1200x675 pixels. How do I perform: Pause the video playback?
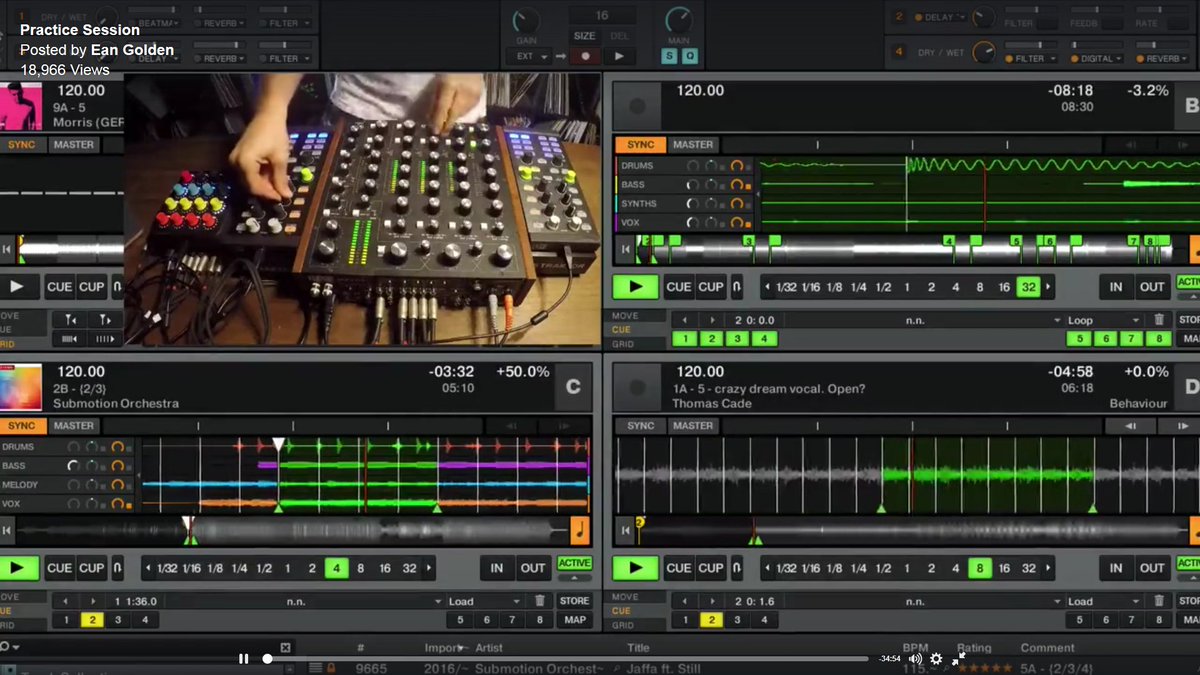coord(243,658)
